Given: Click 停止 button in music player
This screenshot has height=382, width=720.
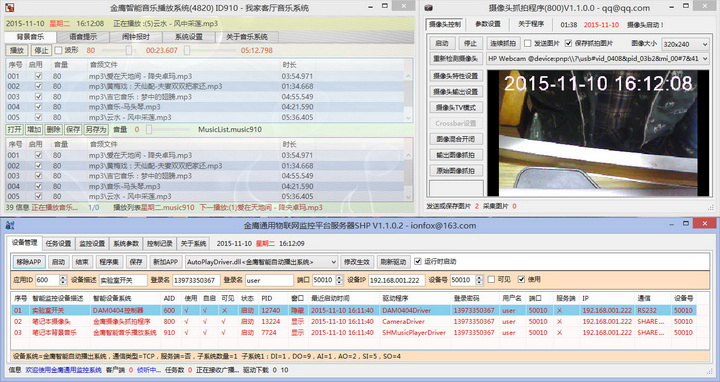Looking at the screenshot, I should tap(41, 50).
